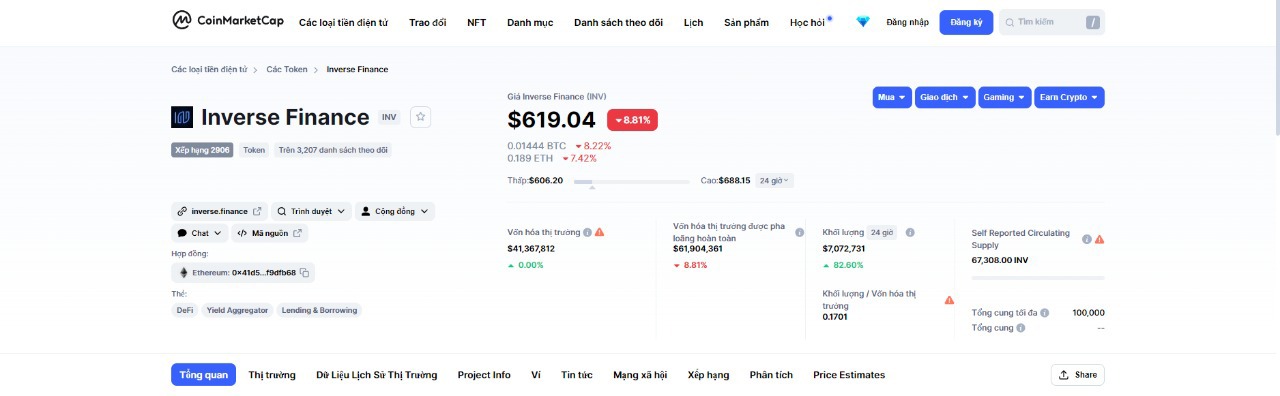Click info icon beside Tổng cung tối đa
This screenshot has width=1280, height=396.
pyautogui.click(x=1044, y=312)
